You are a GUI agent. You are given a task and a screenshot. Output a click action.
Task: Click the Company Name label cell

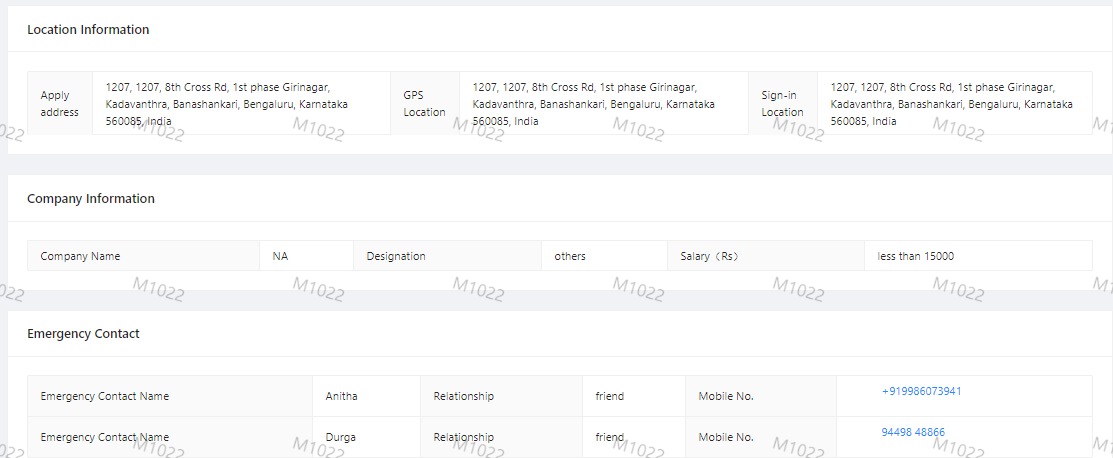click(x=80, y=256)
